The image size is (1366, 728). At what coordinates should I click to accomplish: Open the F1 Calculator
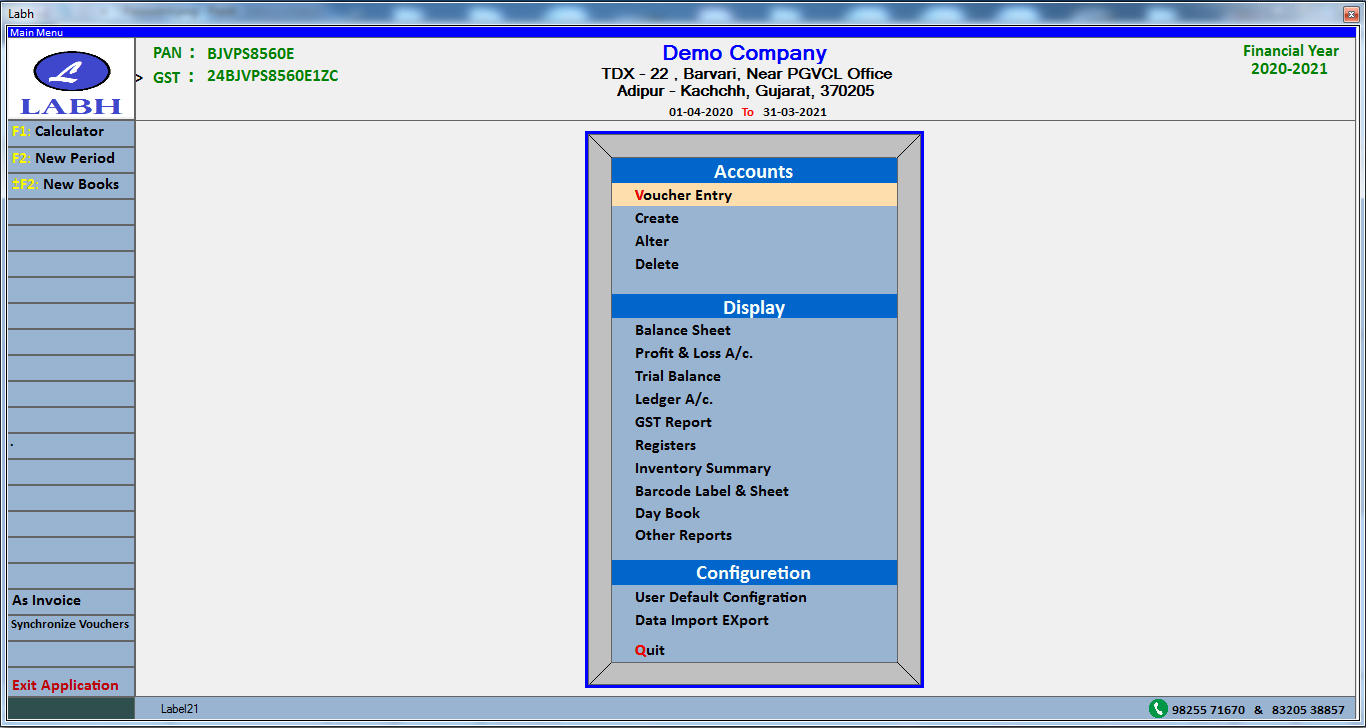[x=71, y=132]
